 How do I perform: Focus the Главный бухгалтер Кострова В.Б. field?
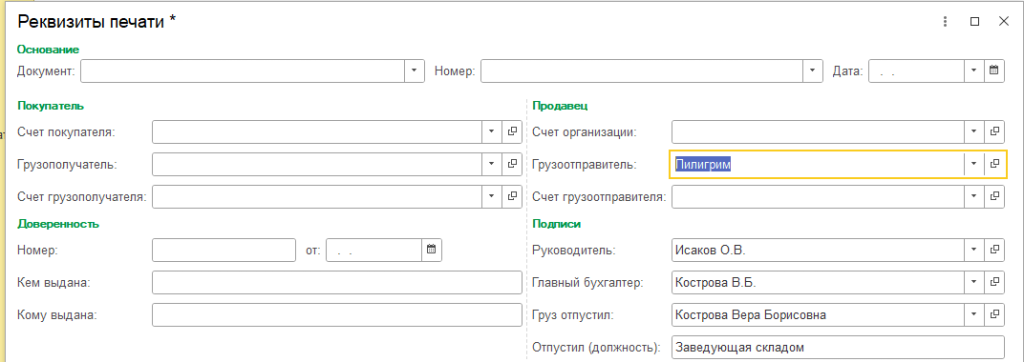pyautogui.click(x=818, y=282)
